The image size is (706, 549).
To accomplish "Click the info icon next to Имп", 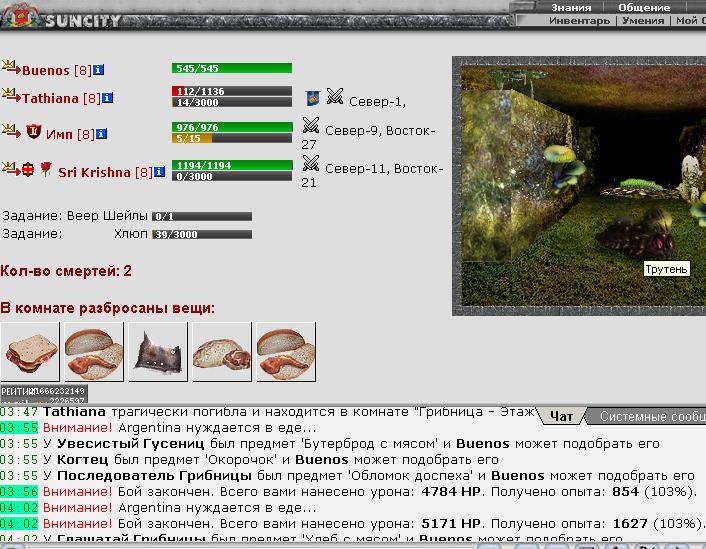I will [x=101, y=134].
